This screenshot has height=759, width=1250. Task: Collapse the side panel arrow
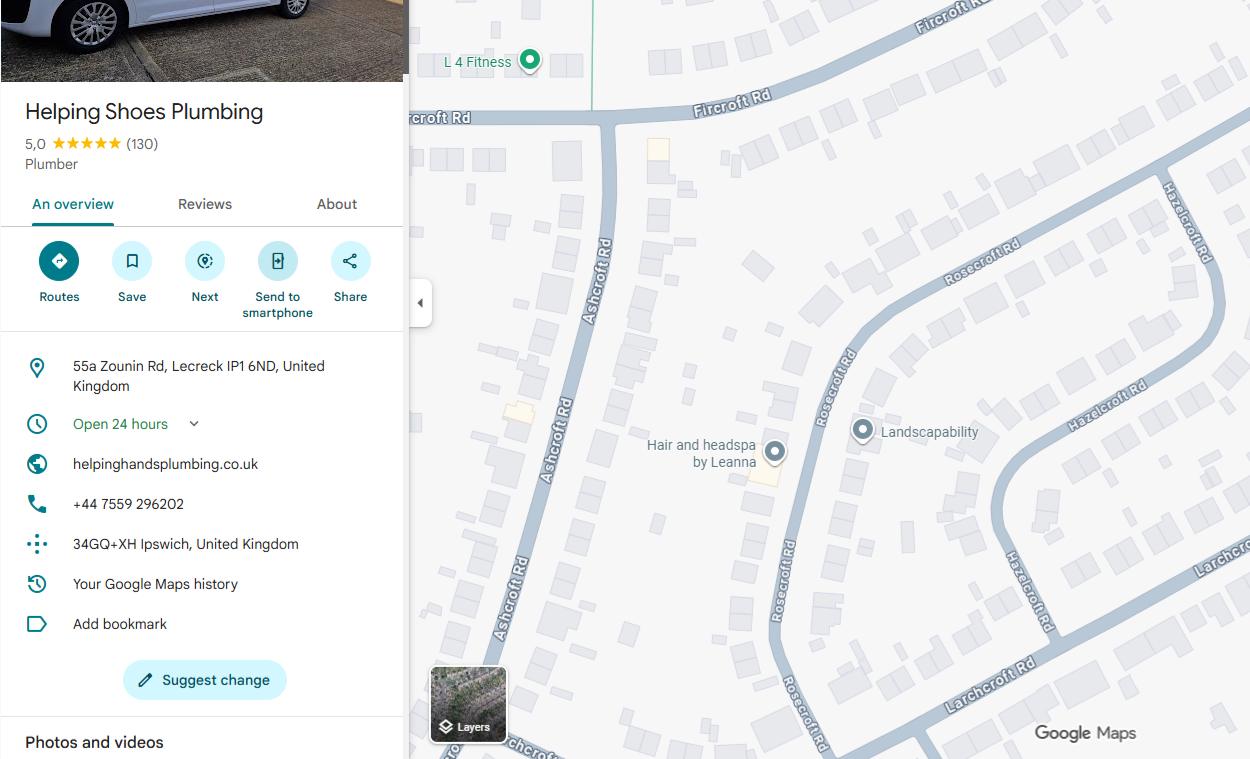pos(420,303)
